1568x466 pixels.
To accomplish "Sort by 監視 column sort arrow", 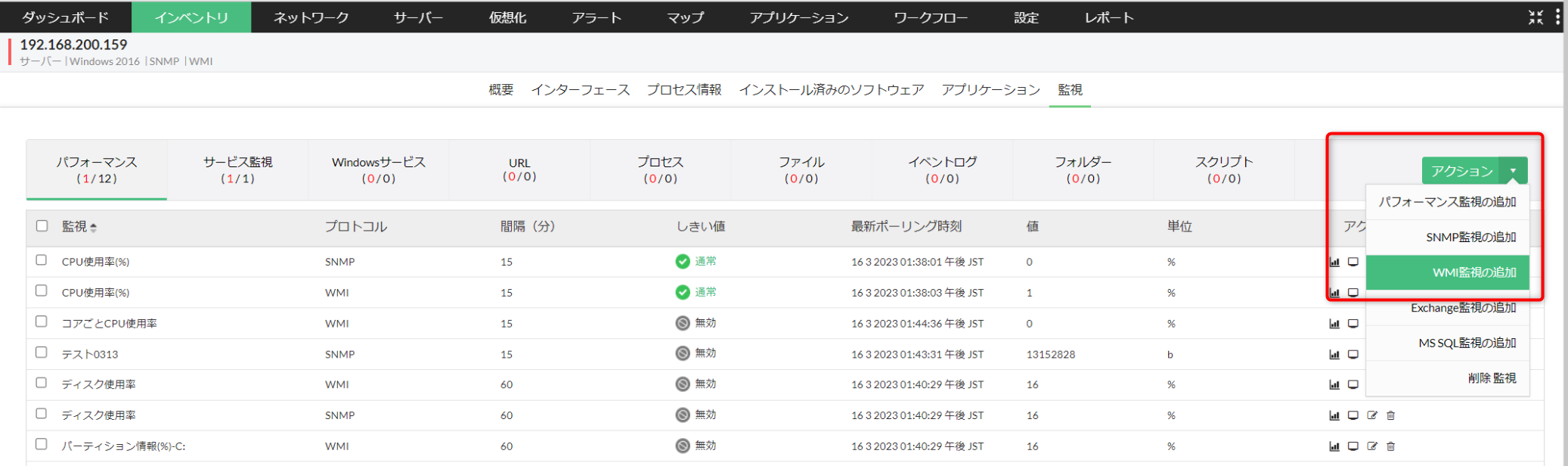I will coord(93,227).
